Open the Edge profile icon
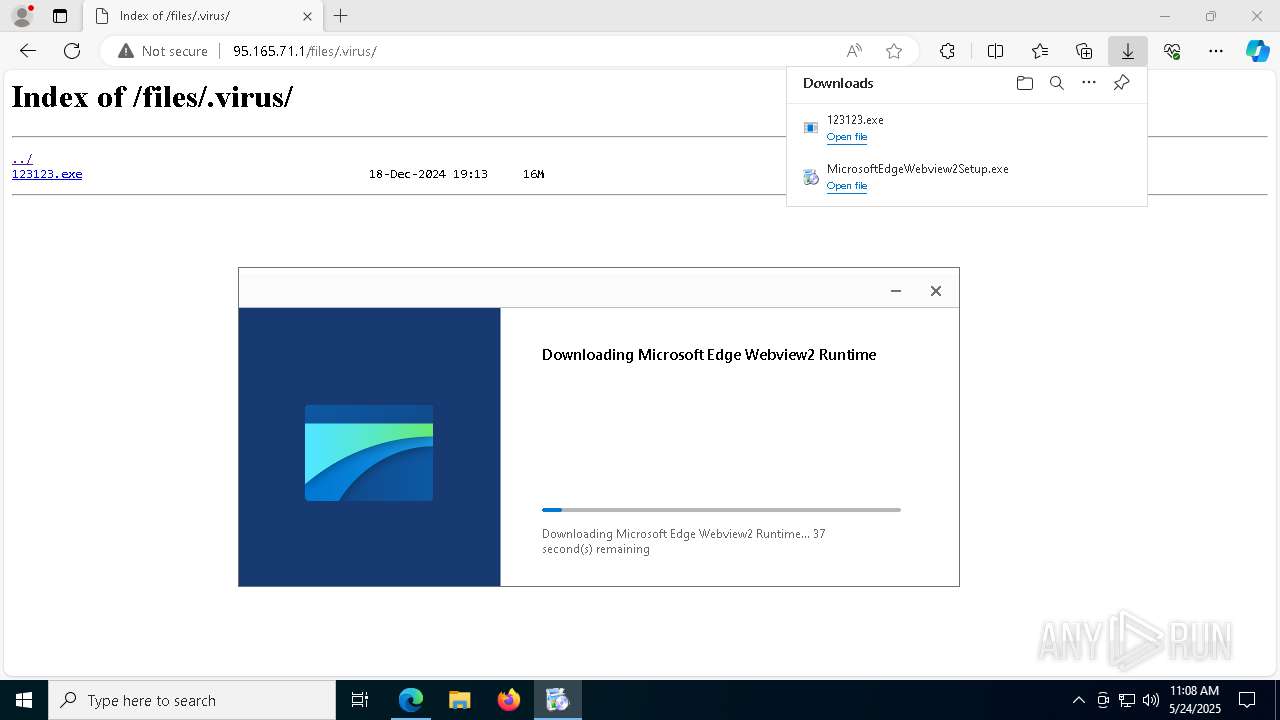 click(x=21, y=16)
